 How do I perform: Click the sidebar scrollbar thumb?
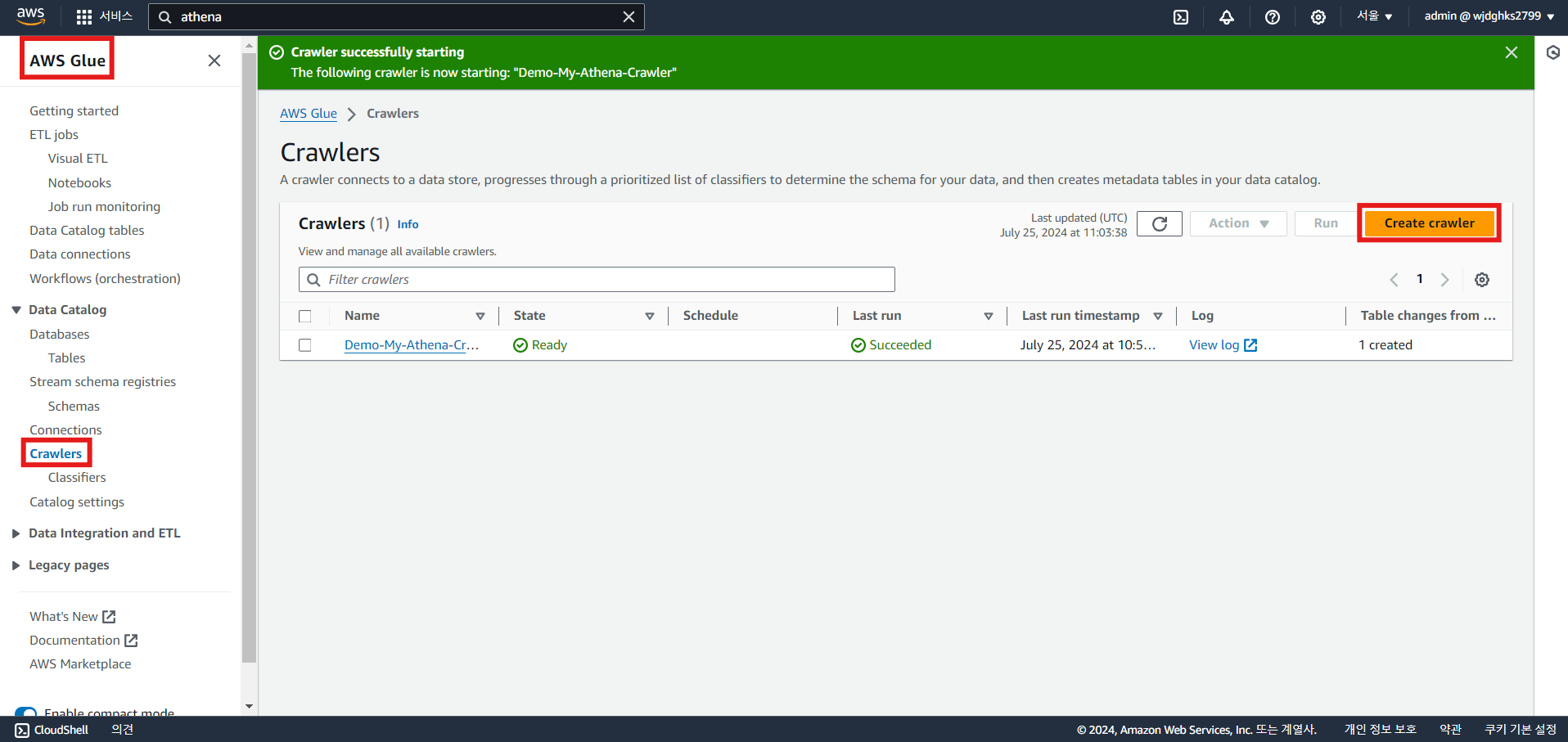[250, 358]
